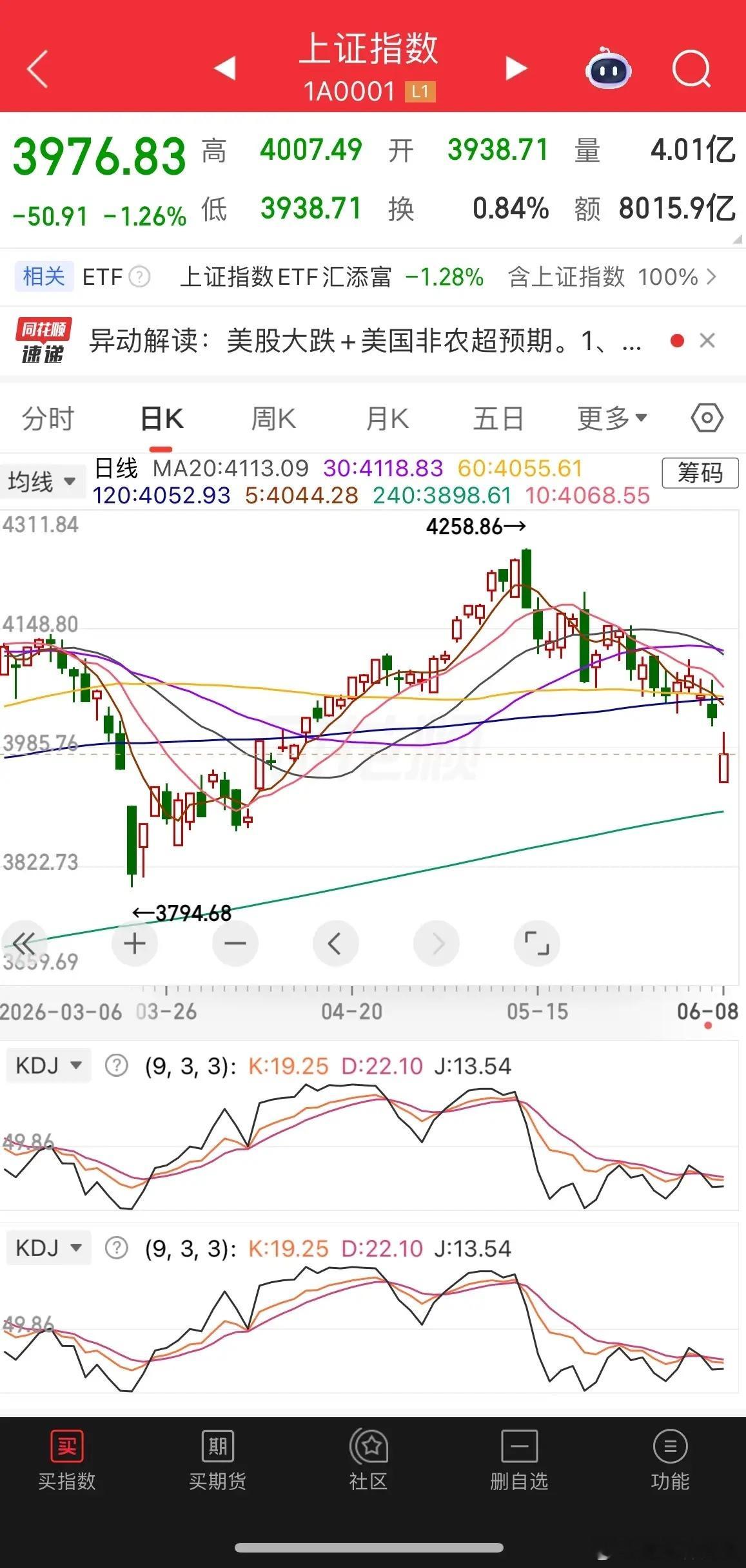
Task: Tap the MA240 value 3898.61
Action: point(442,495)
